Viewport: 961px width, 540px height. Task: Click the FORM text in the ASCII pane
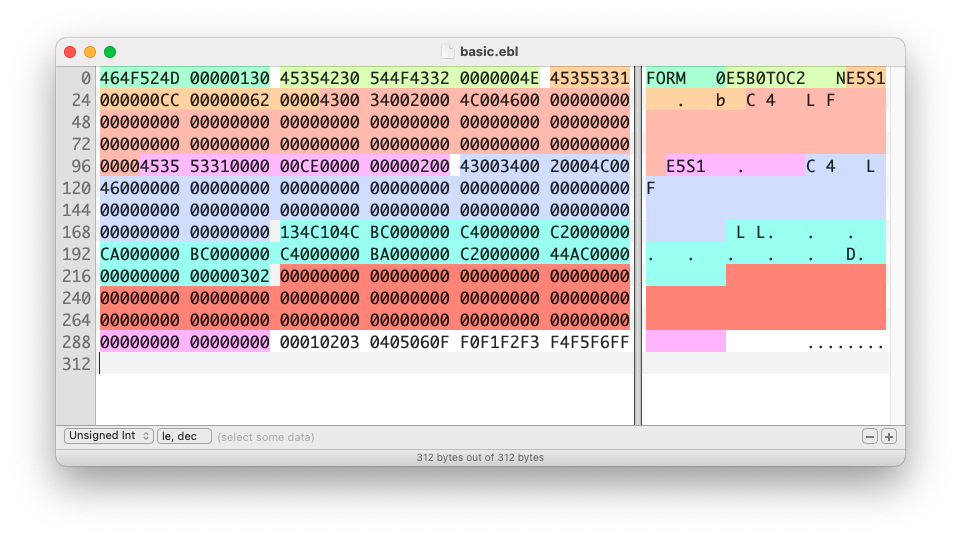click(x=666, y=78)
